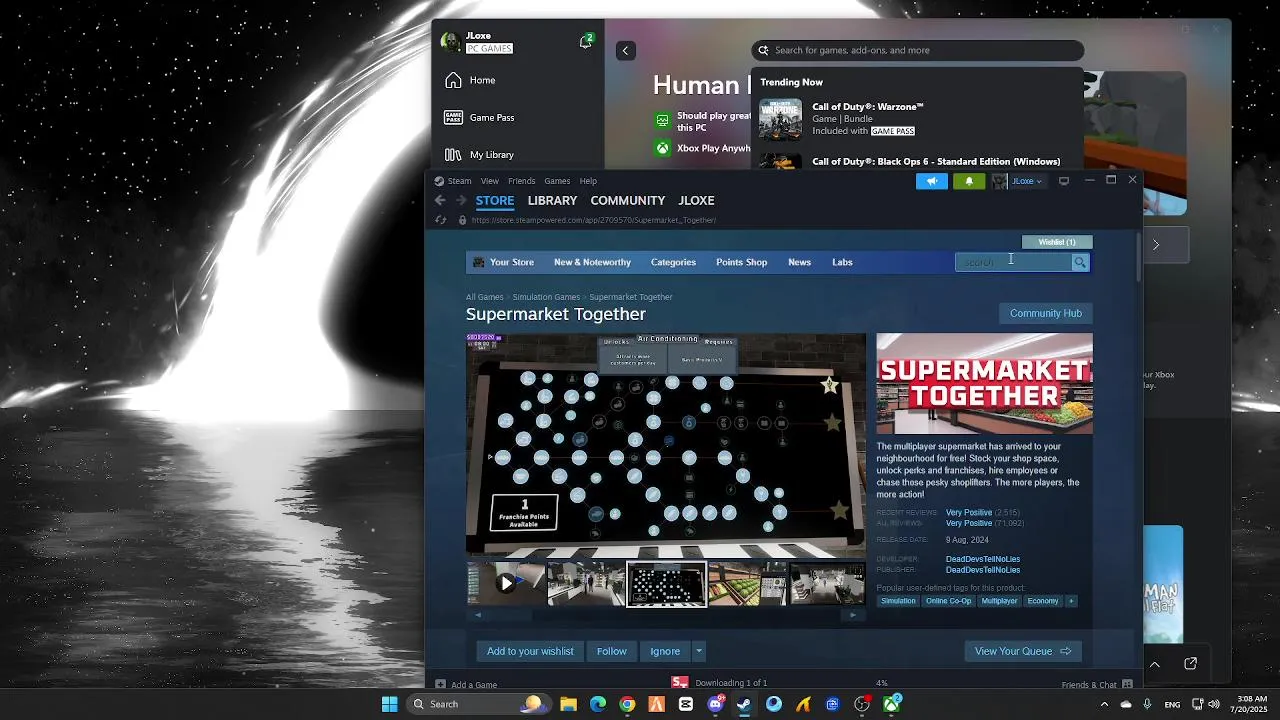Click Add to your wishlist
Image resolution: width=1280 pixels, height=720 pixels.
[x=530, y=651]
